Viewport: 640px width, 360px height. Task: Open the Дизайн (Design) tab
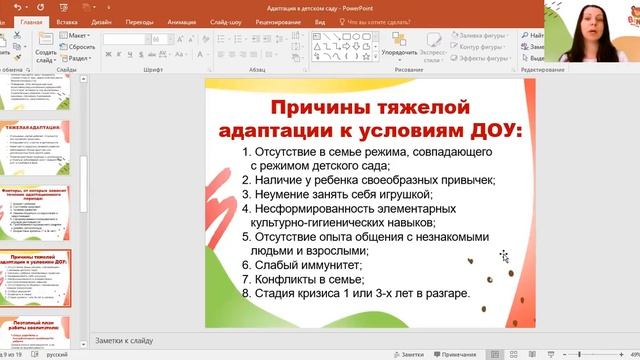(101, 22)
